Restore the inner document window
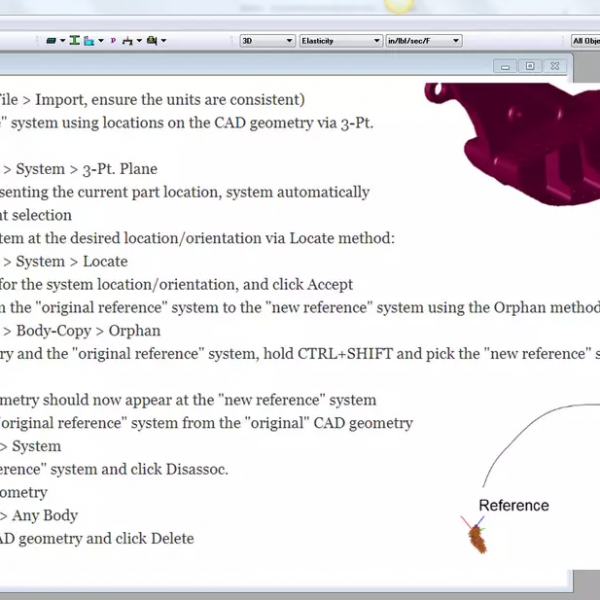 (x=530, y=66)
